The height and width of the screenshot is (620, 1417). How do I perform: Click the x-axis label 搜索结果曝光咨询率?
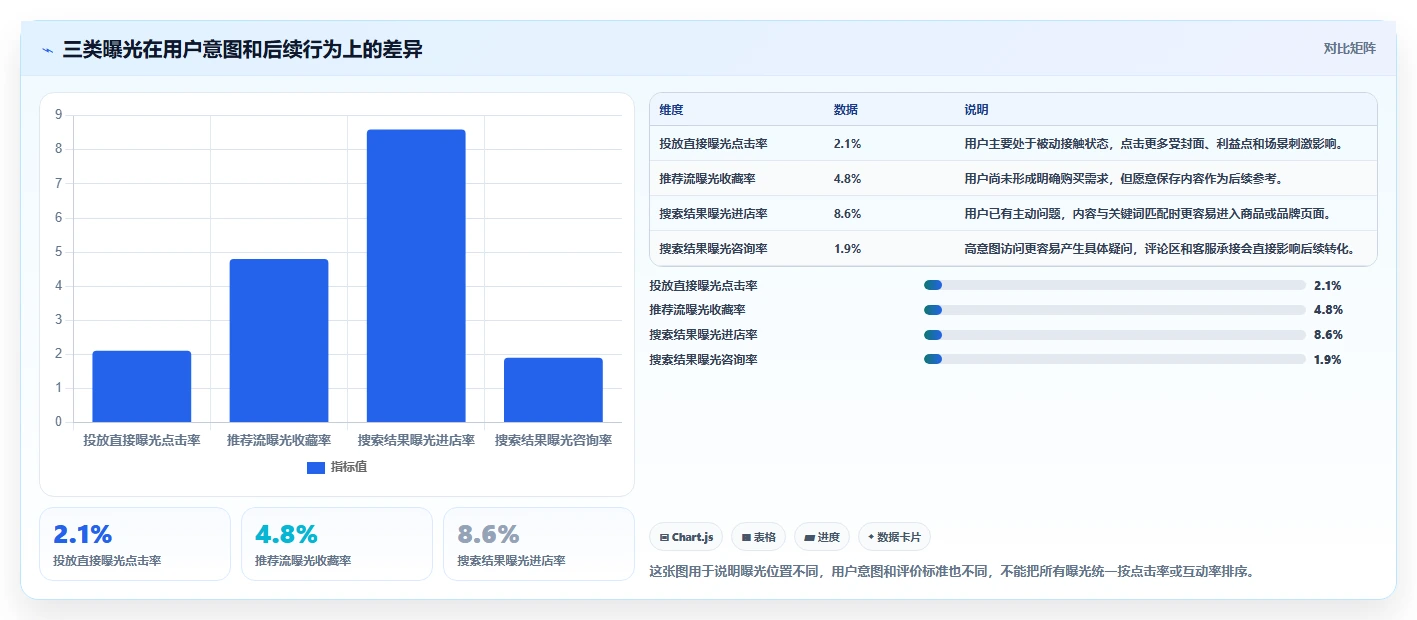pyautogui.click(x=553, y=440)
